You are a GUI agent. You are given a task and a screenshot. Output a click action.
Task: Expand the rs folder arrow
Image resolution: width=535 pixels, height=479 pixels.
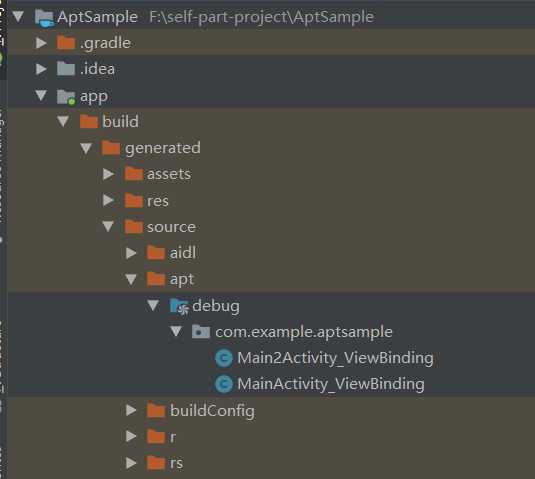tap(131, 463)
